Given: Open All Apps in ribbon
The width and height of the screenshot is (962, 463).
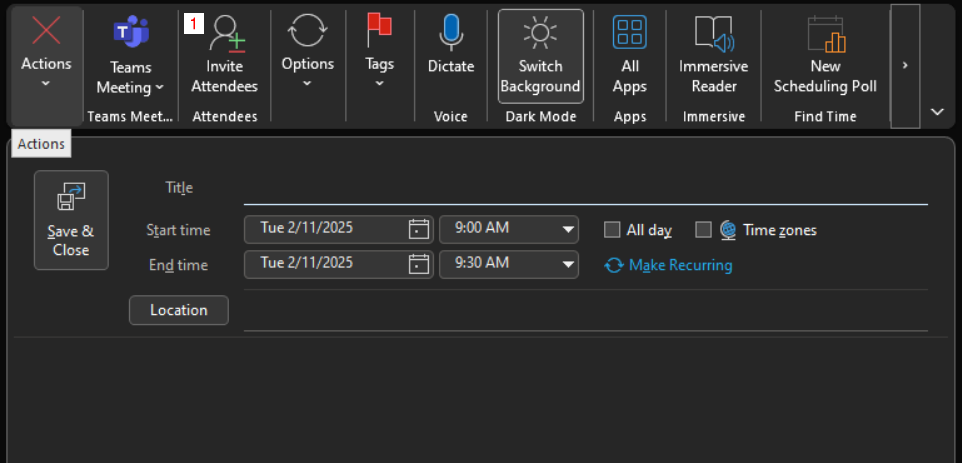Looking at the screenshot, I should click(629, 56).
